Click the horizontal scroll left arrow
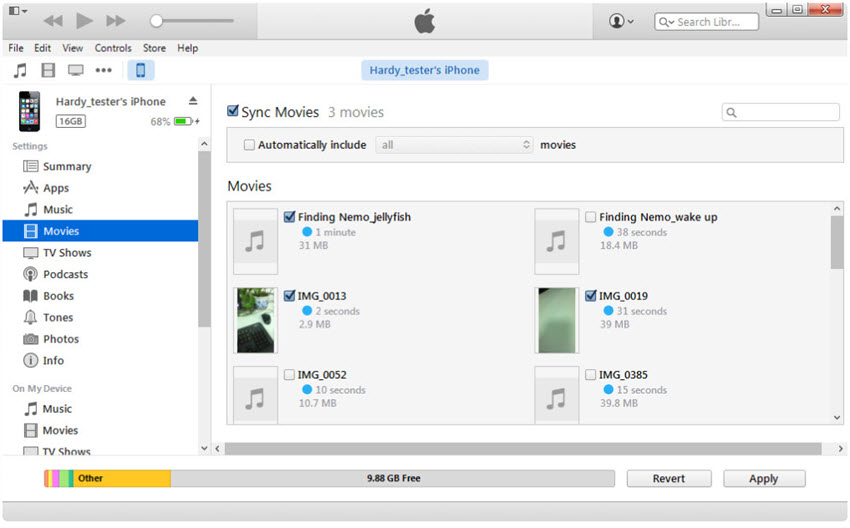Viewport: 850px width, 528px height. coord(217,449)
